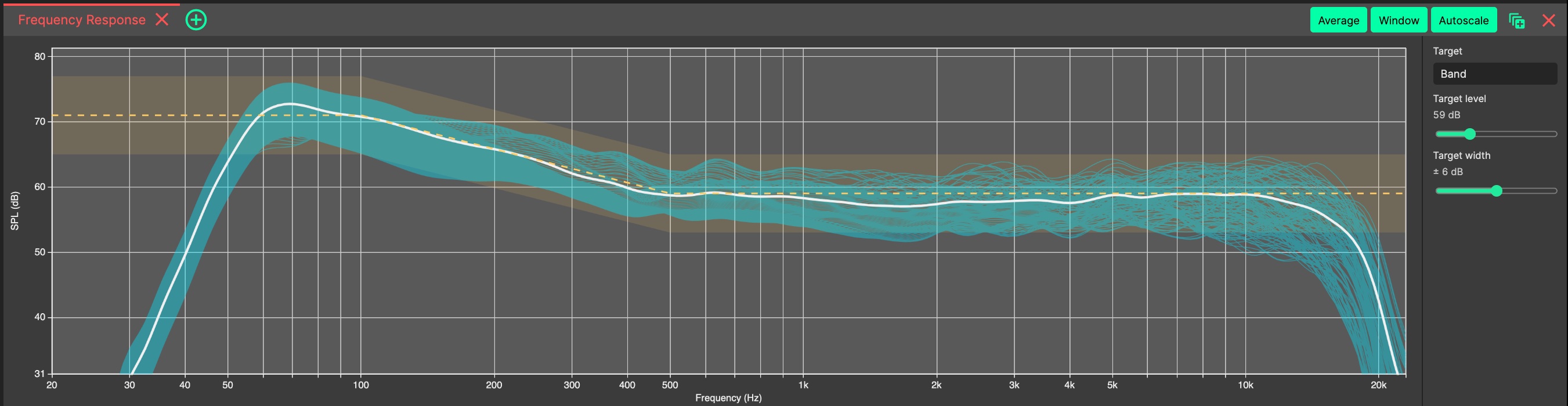1568x406 pixels.
Task: Click the "Target level" label
Action: [1459, 99]
